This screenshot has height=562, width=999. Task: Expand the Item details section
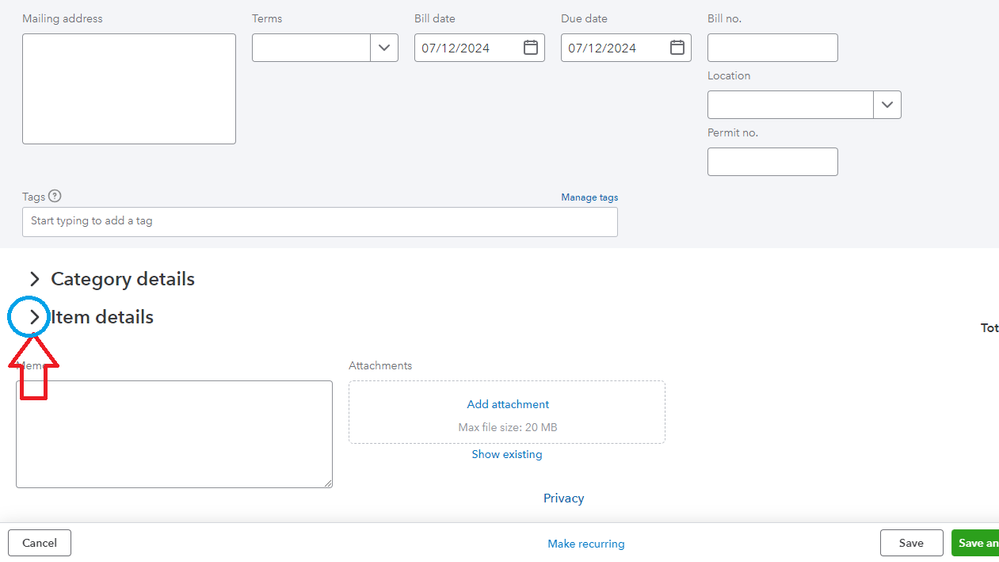pos(34,317)
